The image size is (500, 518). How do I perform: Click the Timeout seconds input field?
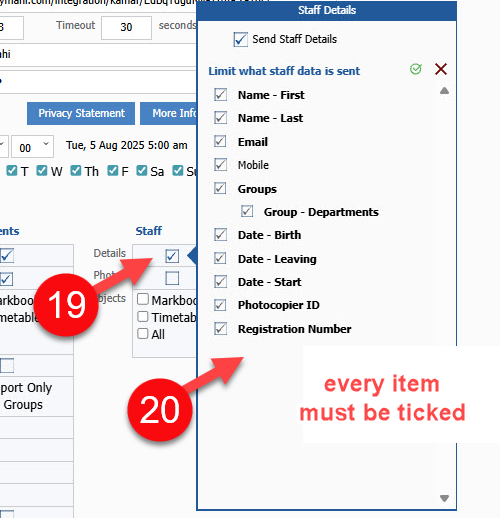[126, 27]
